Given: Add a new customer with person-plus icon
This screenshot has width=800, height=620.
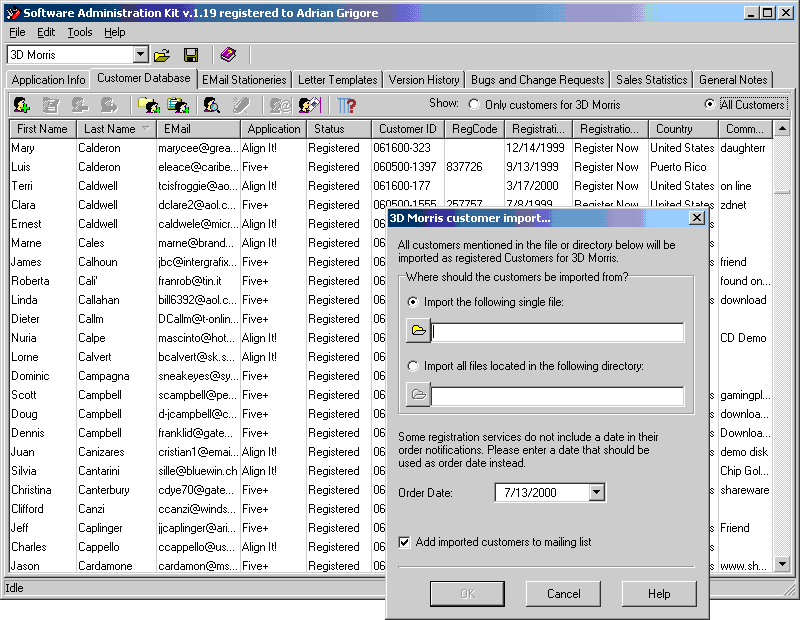Looking at the screenshot, I should coord(21,105).
